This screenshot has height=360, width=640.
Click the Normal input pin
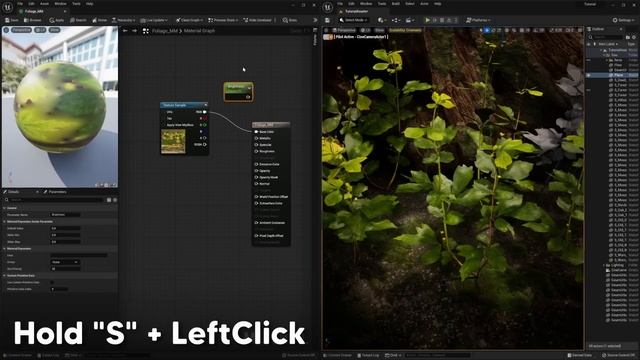point(256,184)
